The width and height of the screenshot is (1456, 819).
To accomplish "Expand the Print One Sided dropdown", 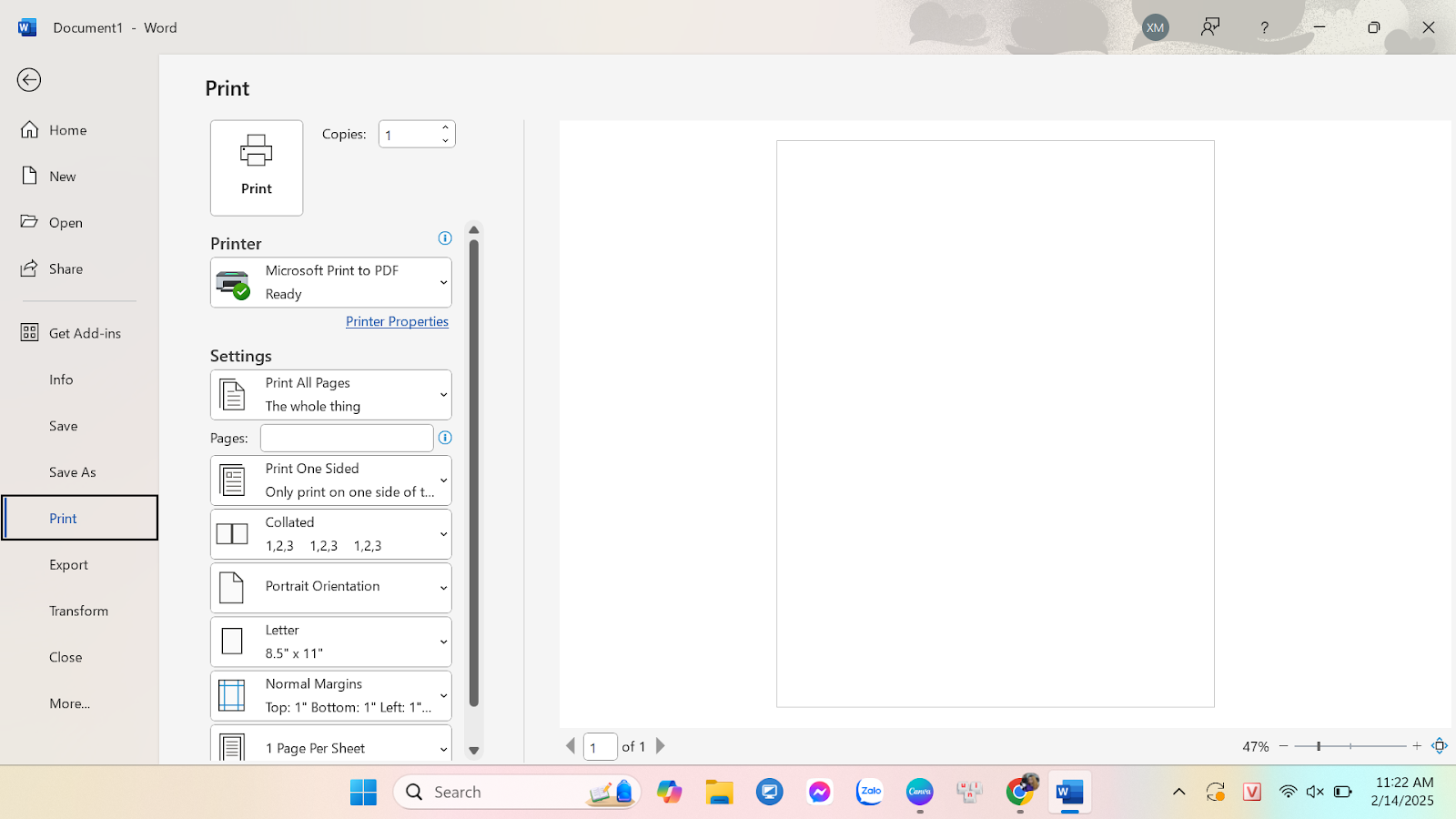I will [x=331, y=480].
